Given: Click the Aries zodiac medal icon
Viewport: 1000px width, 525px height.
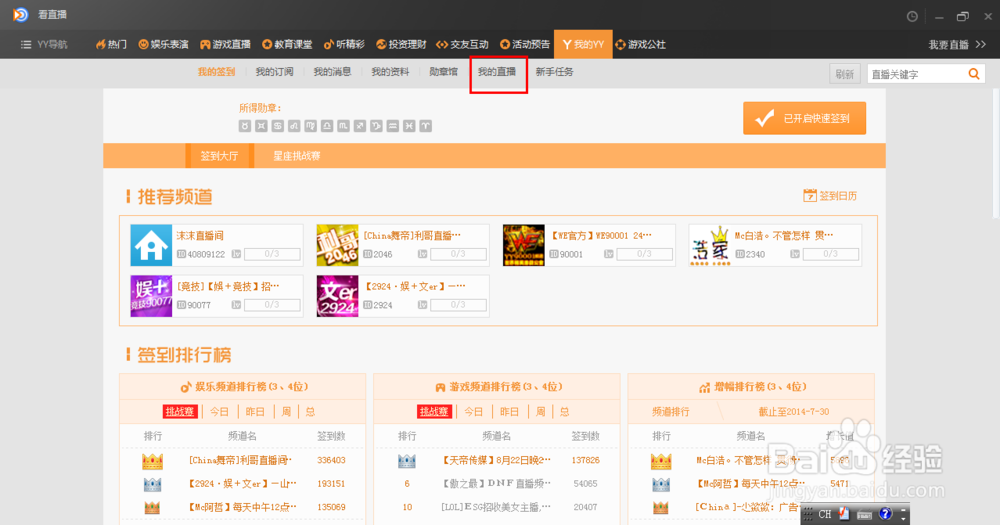Looking at the screenshot, I should pos(426,126).
